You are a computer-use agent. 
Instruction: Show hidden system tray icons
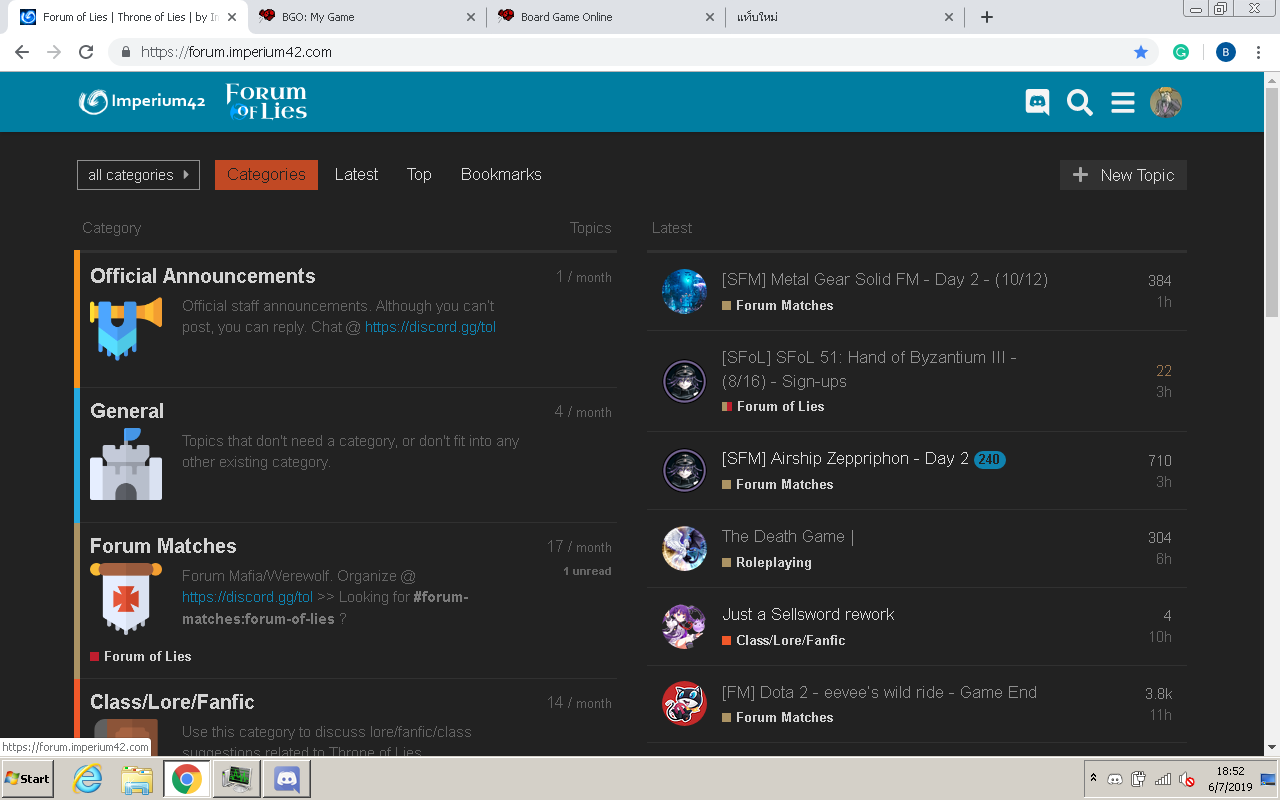(x=1093, y=778)
